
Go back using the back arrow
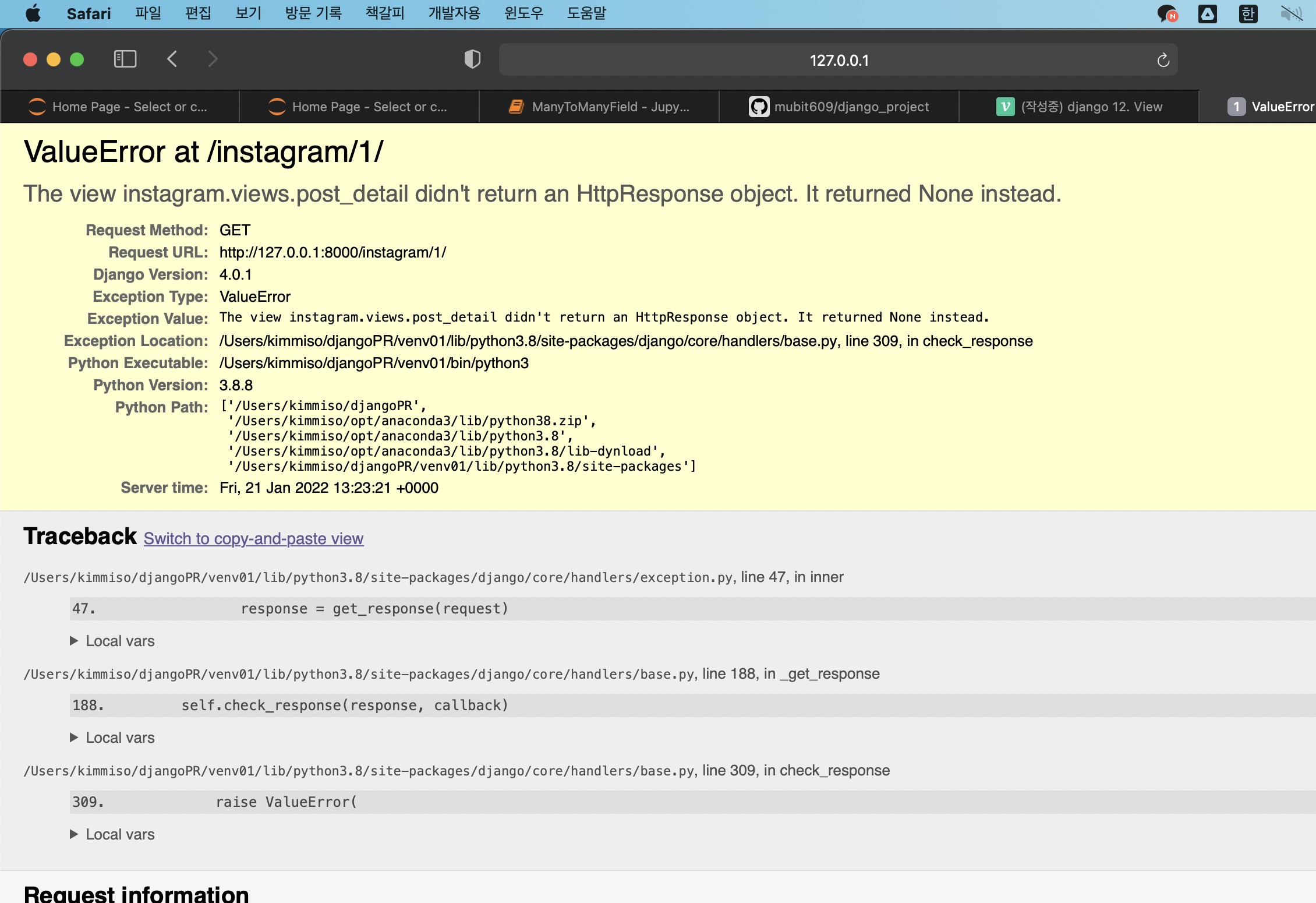(x=172, y=59)
